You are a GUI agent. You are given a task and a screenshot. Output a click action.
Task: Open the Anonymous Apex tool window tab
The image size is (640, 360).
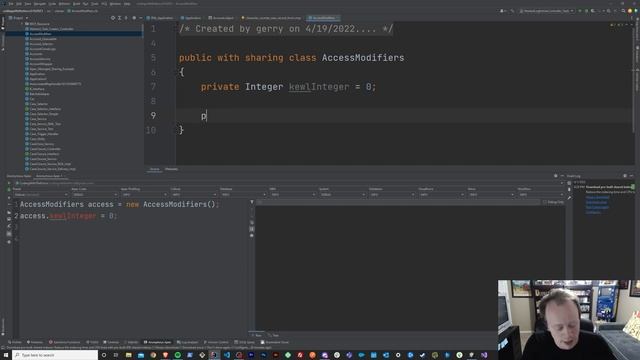(x=157, y=342)
